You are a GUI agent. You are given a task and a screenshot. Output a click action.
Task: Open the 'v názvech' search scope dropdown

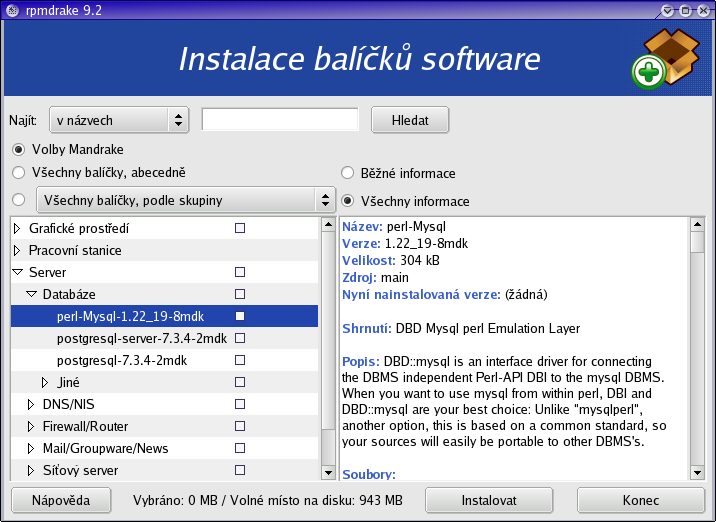pyautogui.click(x=119, y=120)
